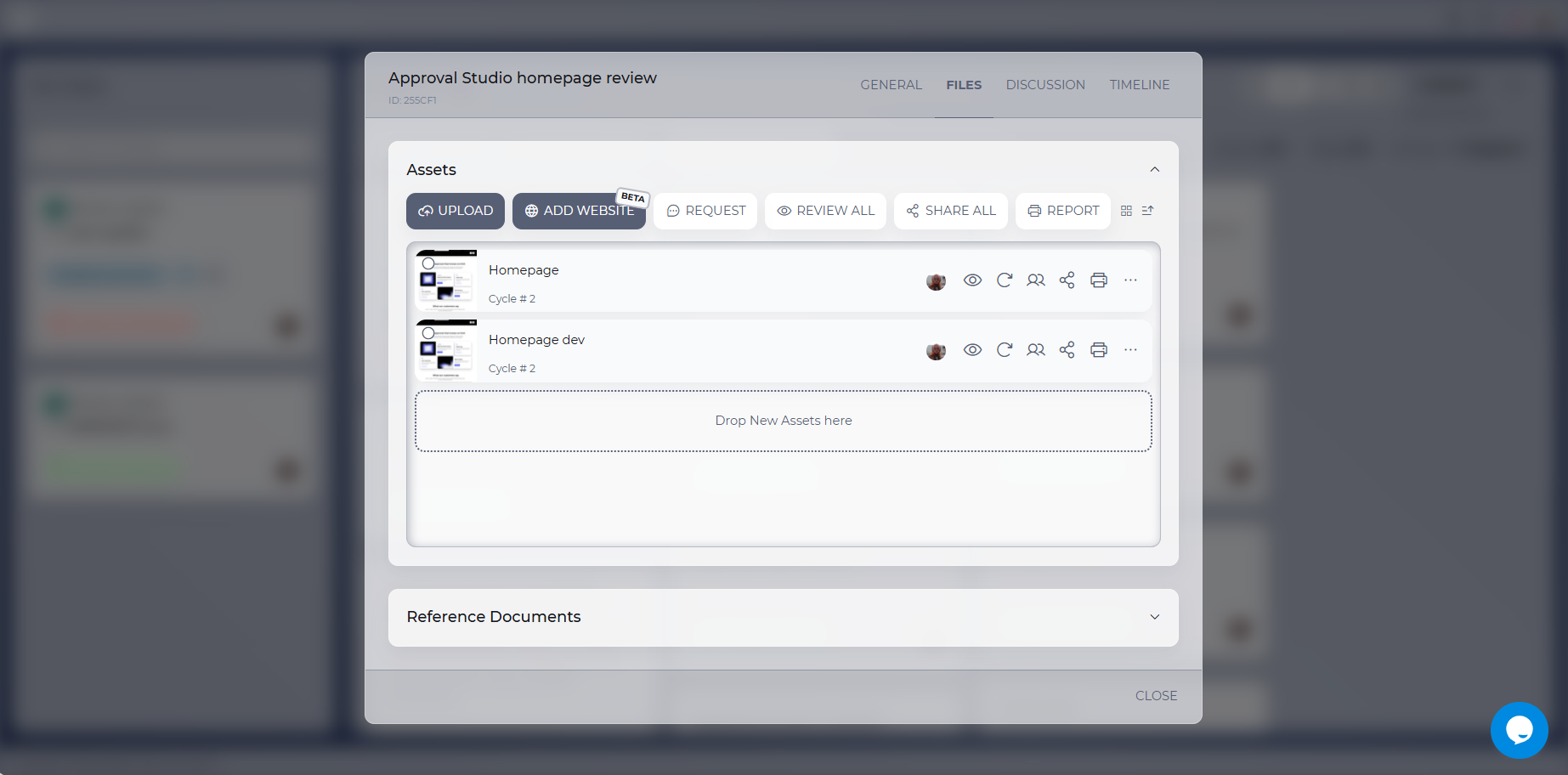Click CLOSE to dismiss dialog

point(1156,696)
